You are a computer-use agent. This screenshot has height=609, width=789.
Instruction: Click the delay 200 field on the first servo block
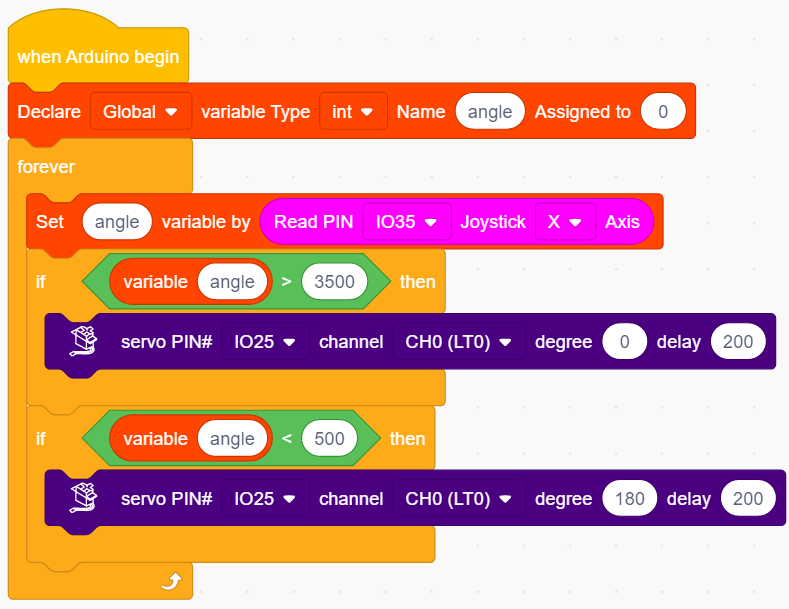click(738, 342)
